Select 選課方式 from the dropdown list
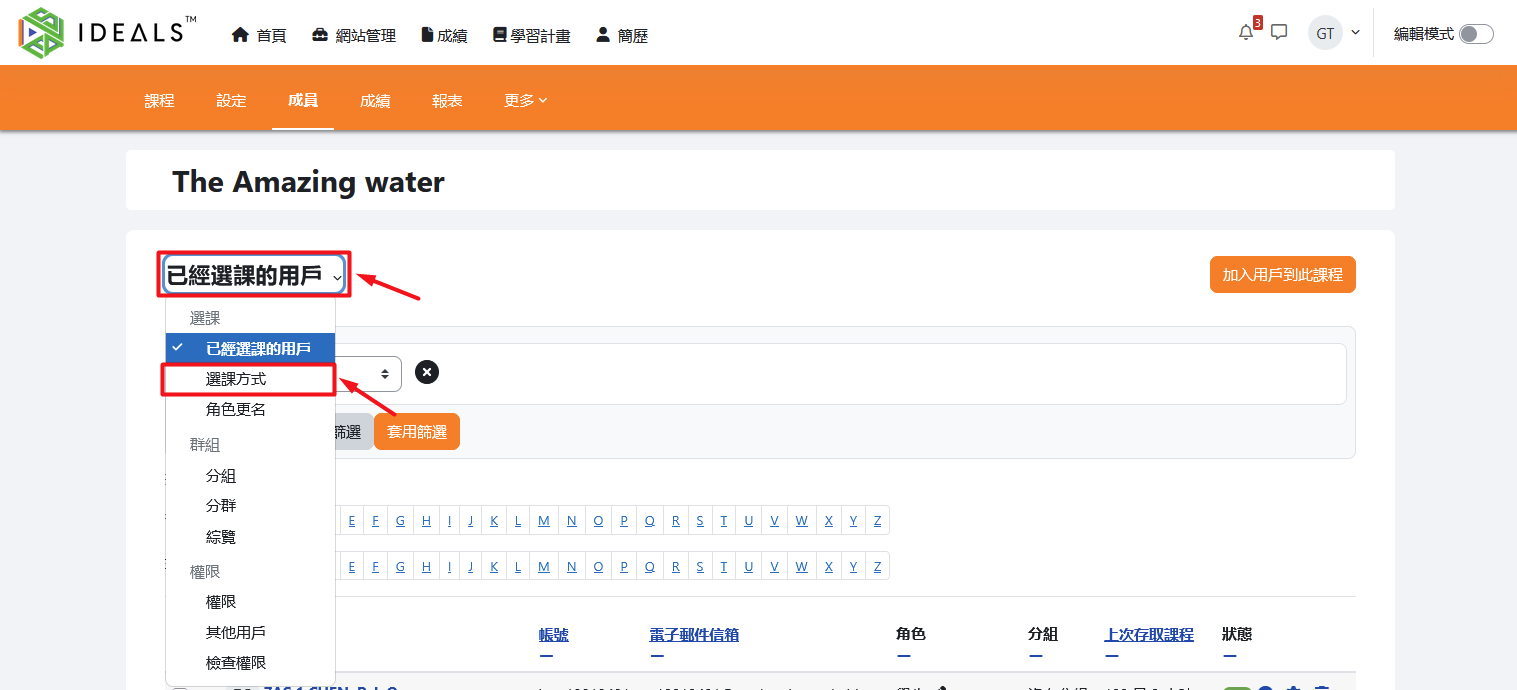The height and width of the screenshot is (690, 1517). 236,379
